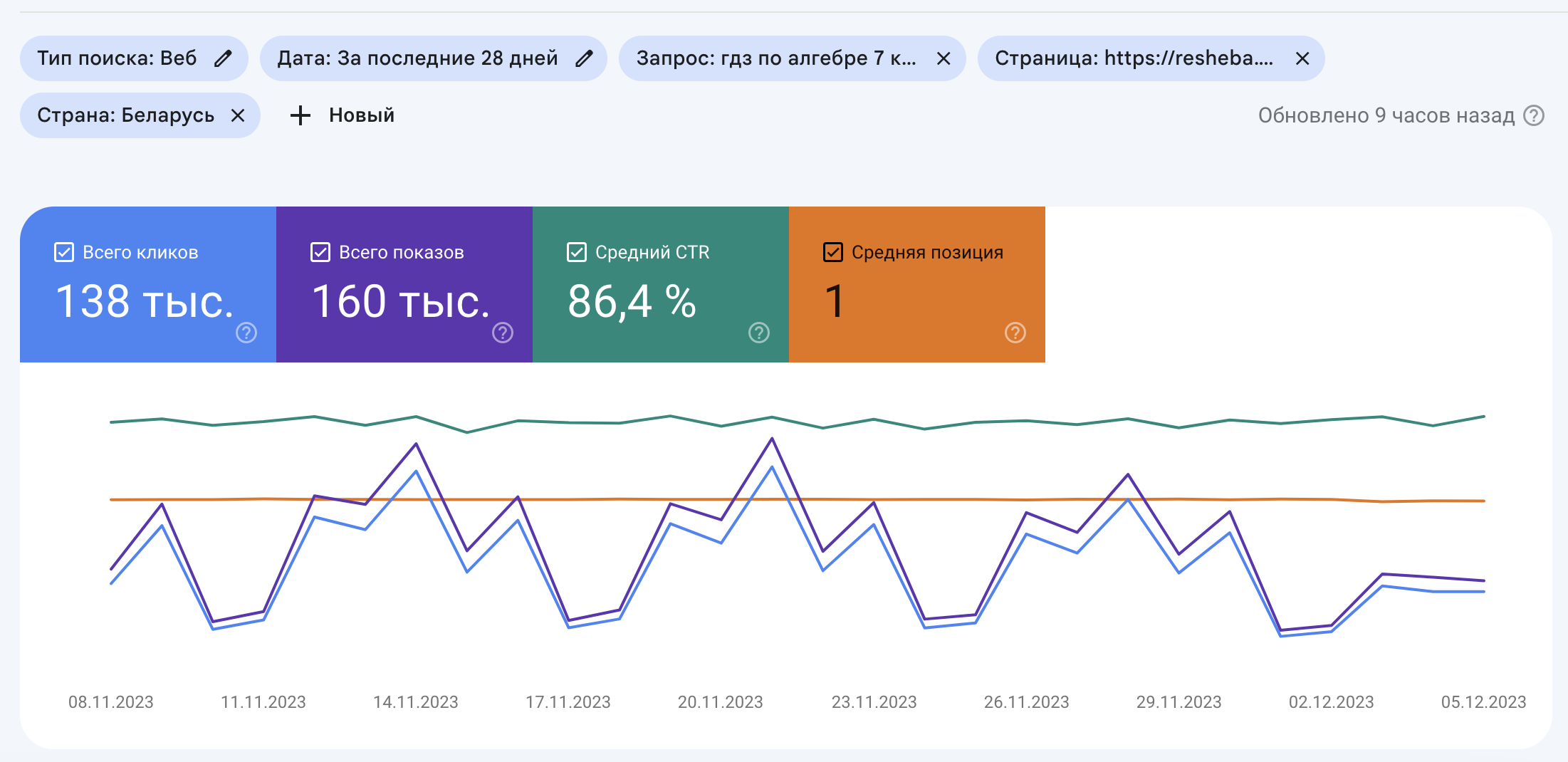The height and width of the screenshot is (762, 1568).
Task: Toggle the Средний CTR checkbox
Action: [x=577, y=252]
